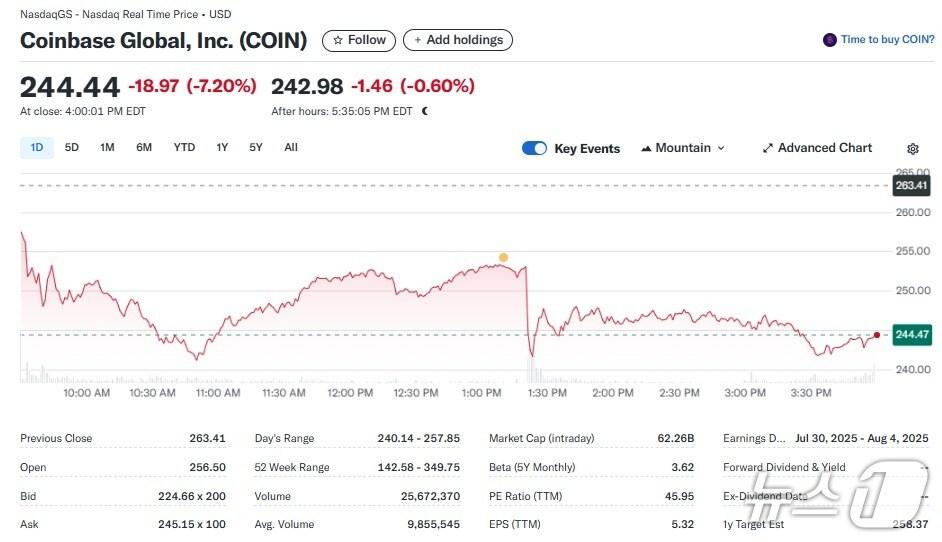The width and height of the screenshot is (942, 542).
Task: Open the Time to buy COIN? link
Action: pyautogui.click(x=887, y=40)
